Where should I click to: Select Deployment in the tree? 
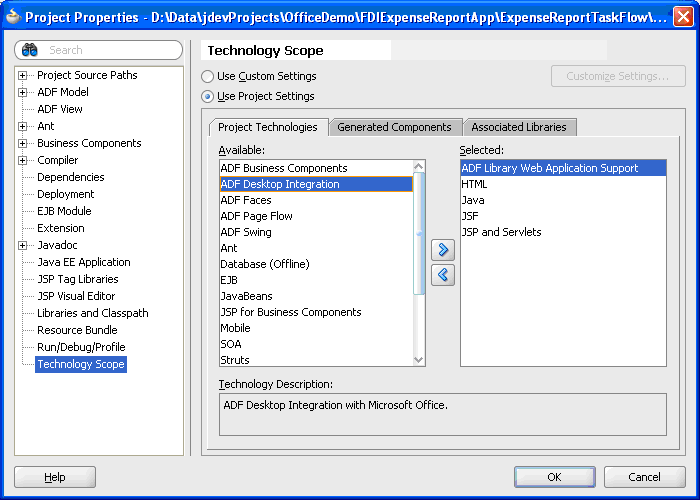pos(66,194)
